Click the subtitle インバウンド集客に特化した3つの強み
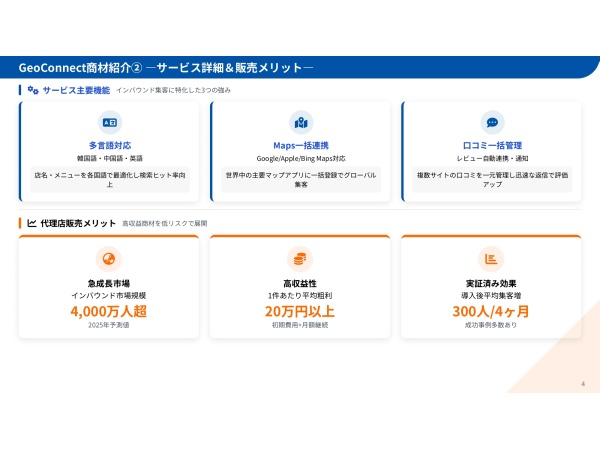This screenshot has width=600, height=450. tap(173, 90)
